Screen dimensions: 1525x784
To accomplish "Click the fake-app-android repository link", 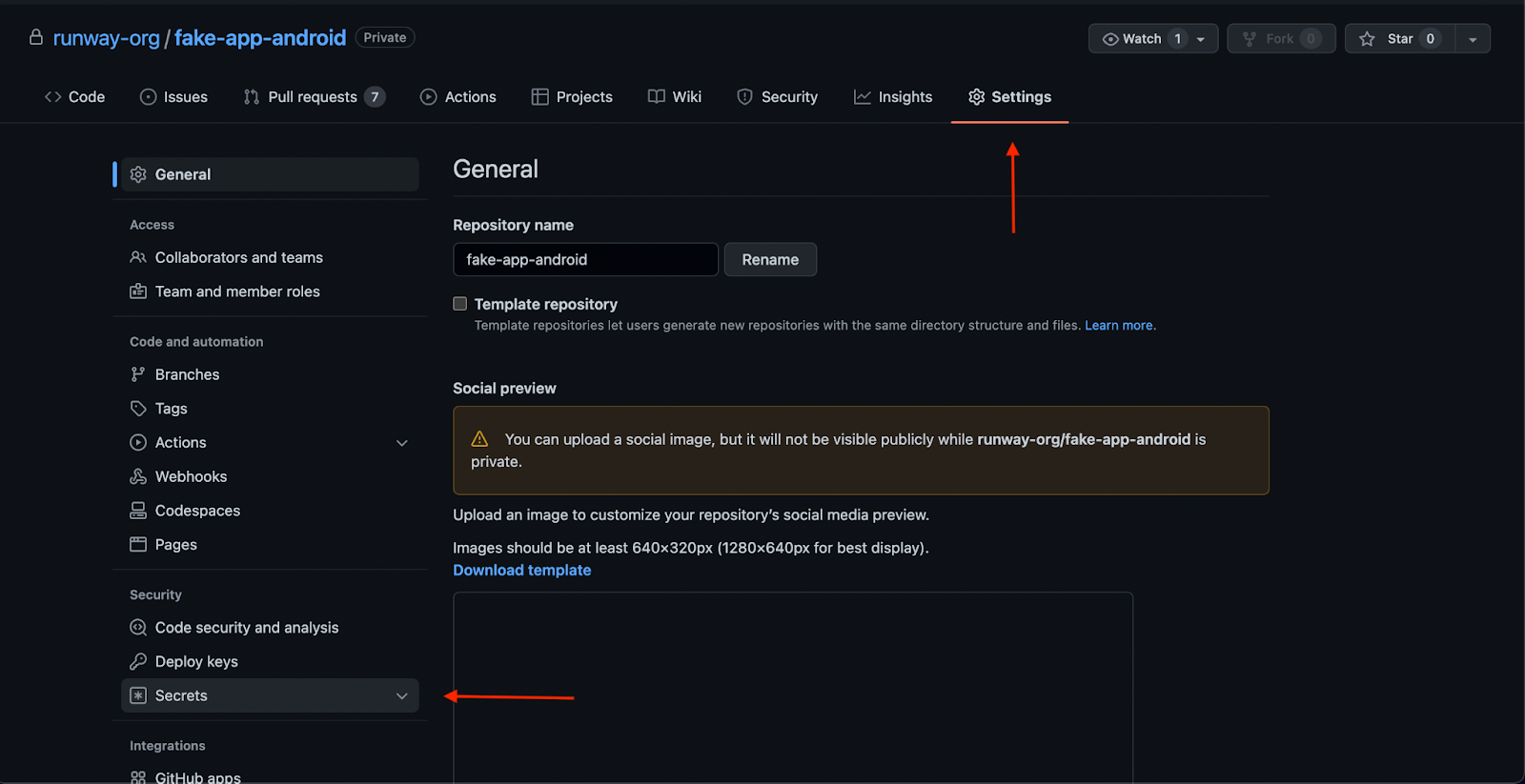I will (260, 38).
